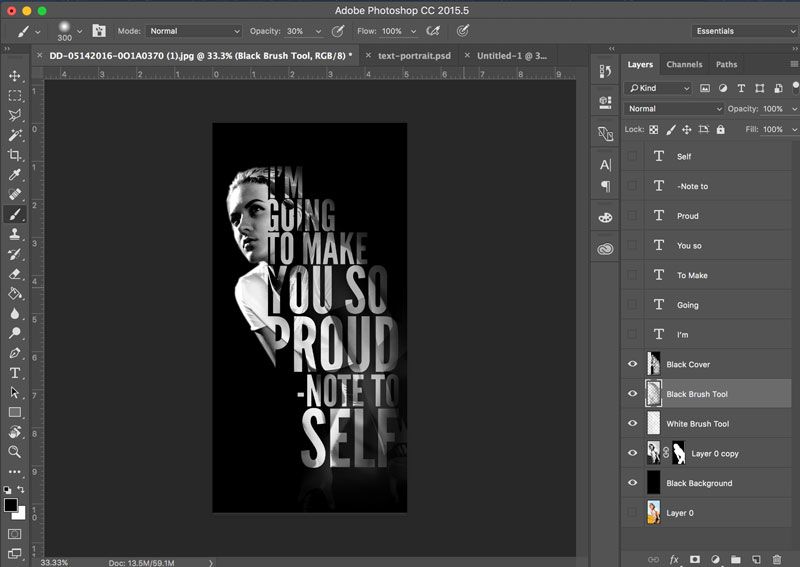The height and width of the screenshot is (567, 800).
Task: Select the Clone Stamp tool
Action: click(15, 234)
